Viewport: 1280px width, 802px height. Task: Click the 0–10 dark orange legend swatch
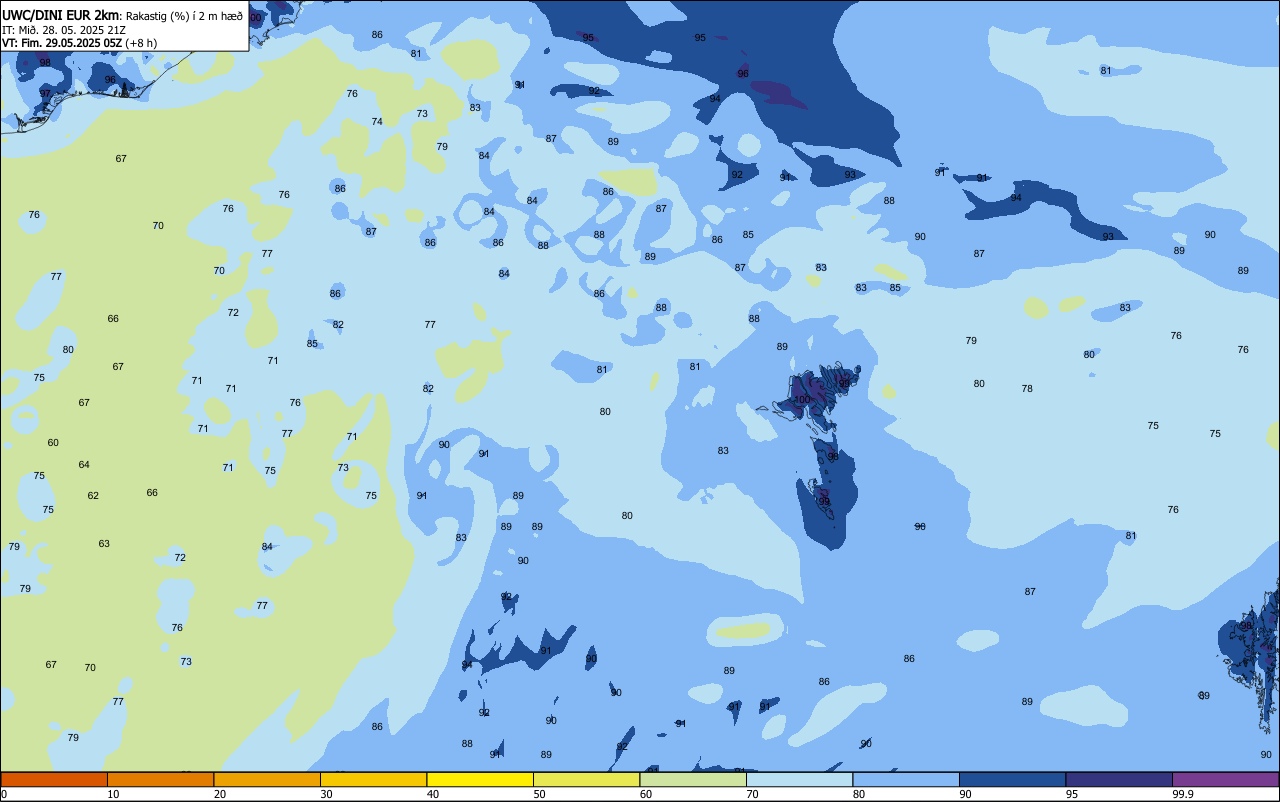coord(54,779)
